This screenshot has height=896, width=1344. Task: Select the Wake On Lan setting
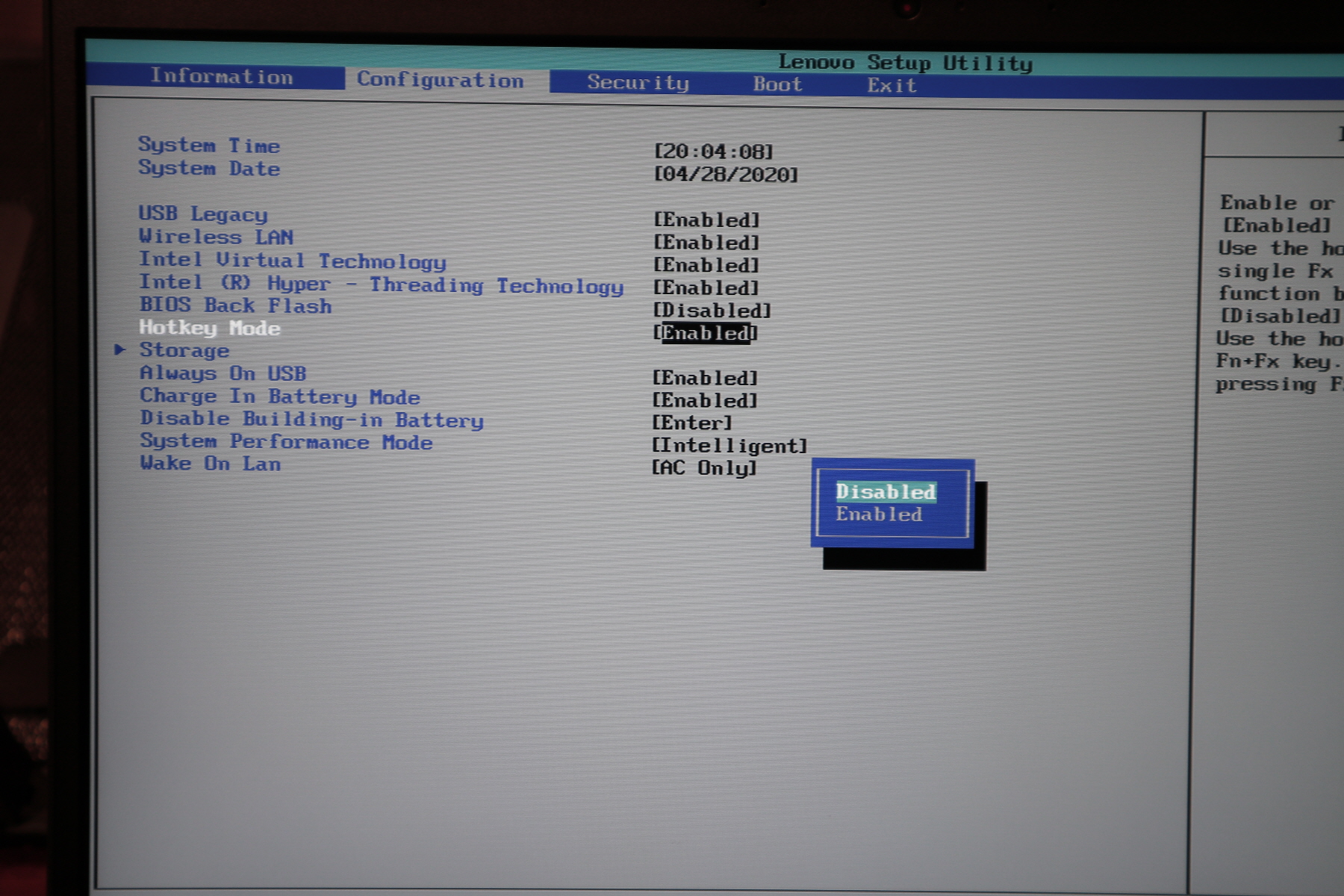(211, 464)
